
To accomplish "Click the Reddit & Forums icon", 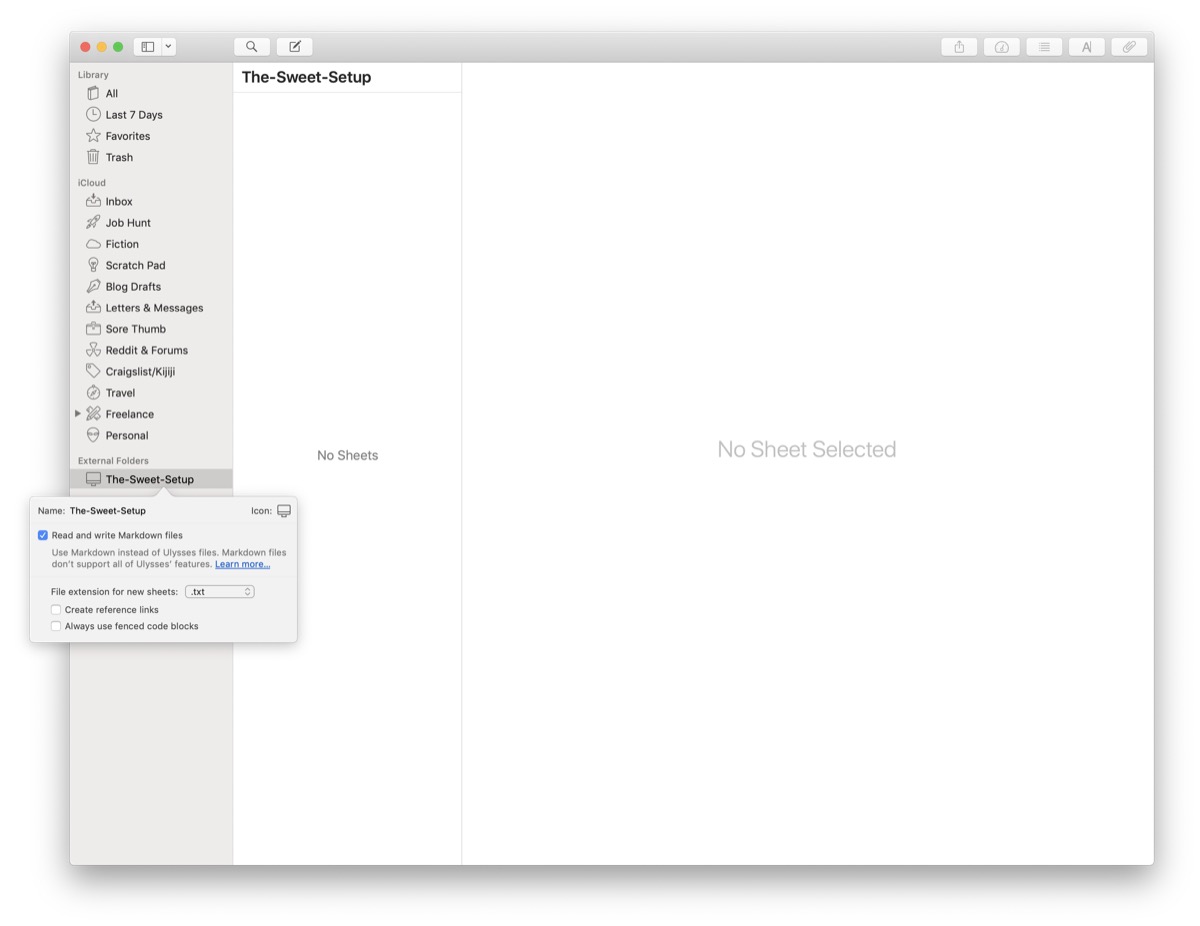I will coord(93,350).
